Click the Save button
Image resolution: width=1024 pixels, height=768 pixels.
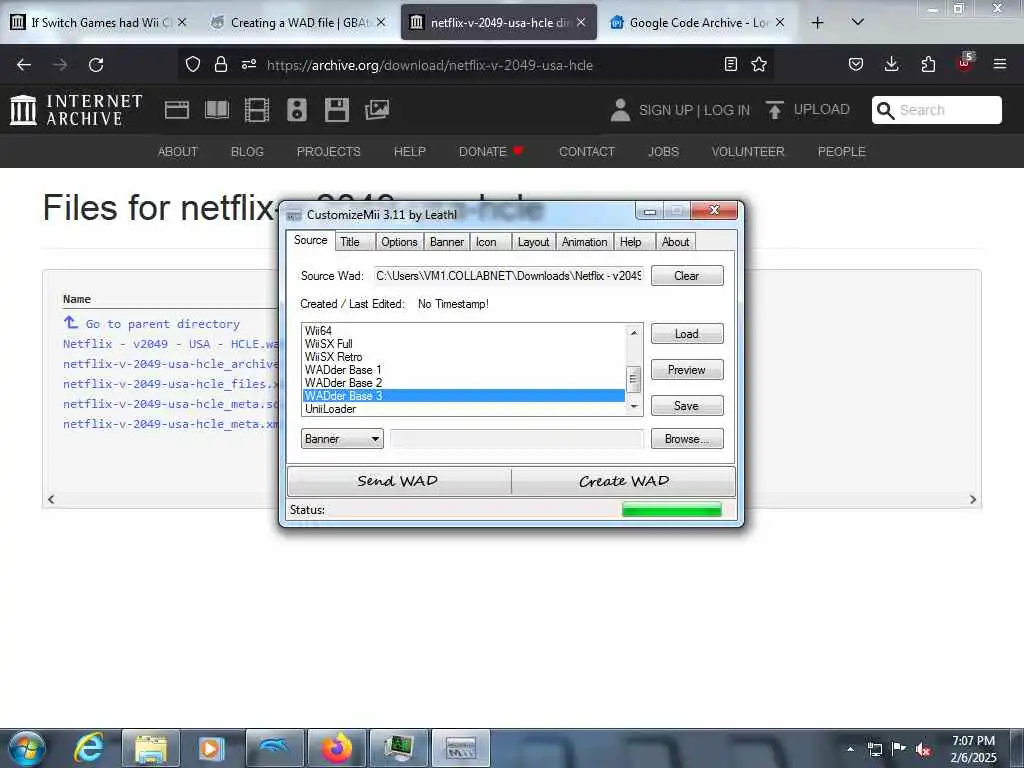(x=687, y=406)
